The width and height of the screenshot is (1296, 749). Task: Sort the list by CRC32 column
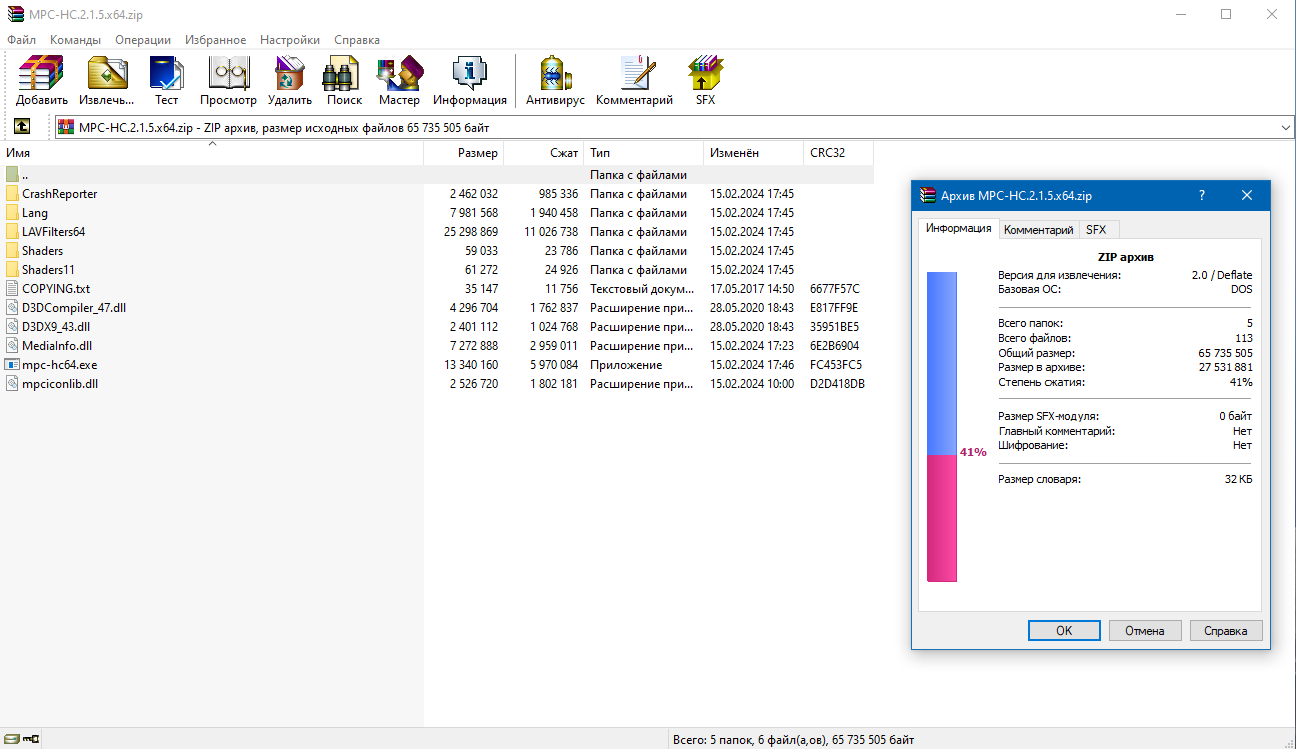pyautogui.click(x=839, y=153)
